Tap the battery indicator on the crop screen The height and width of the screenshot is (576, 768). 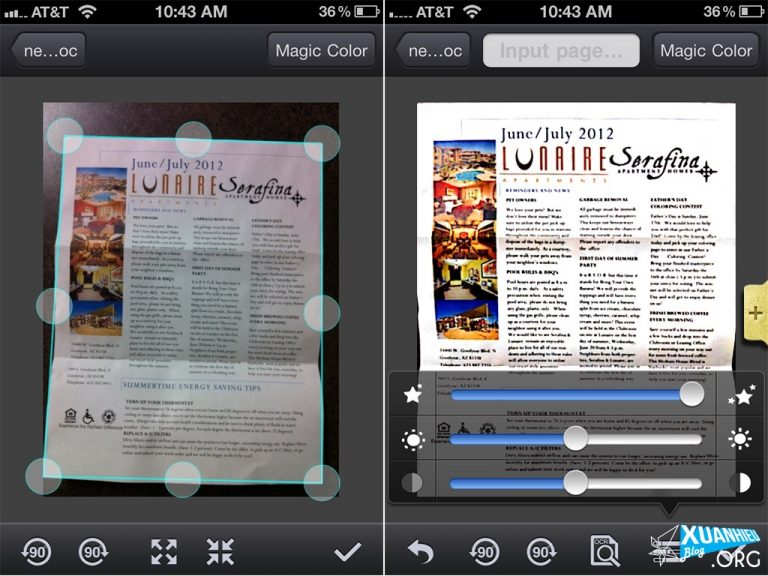pos(367,11)
